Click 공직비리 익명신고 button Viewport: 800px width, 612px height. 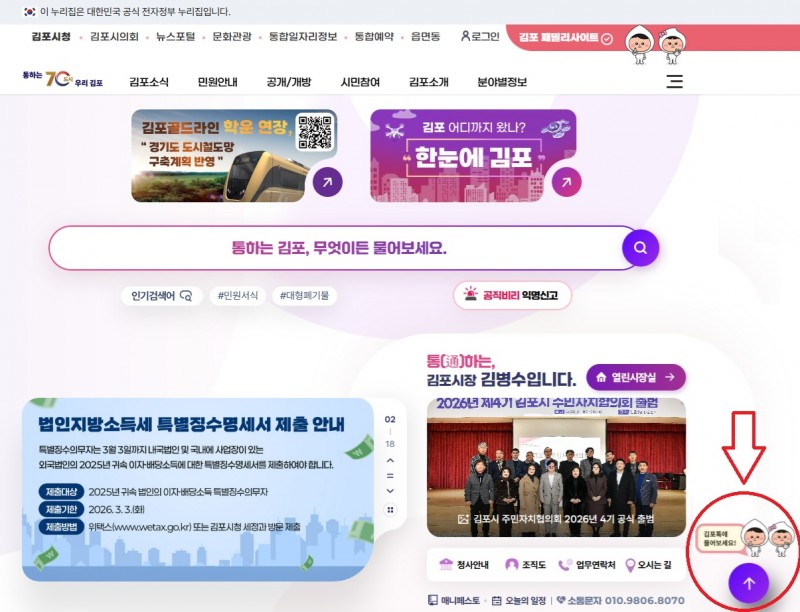pos(513,296)
